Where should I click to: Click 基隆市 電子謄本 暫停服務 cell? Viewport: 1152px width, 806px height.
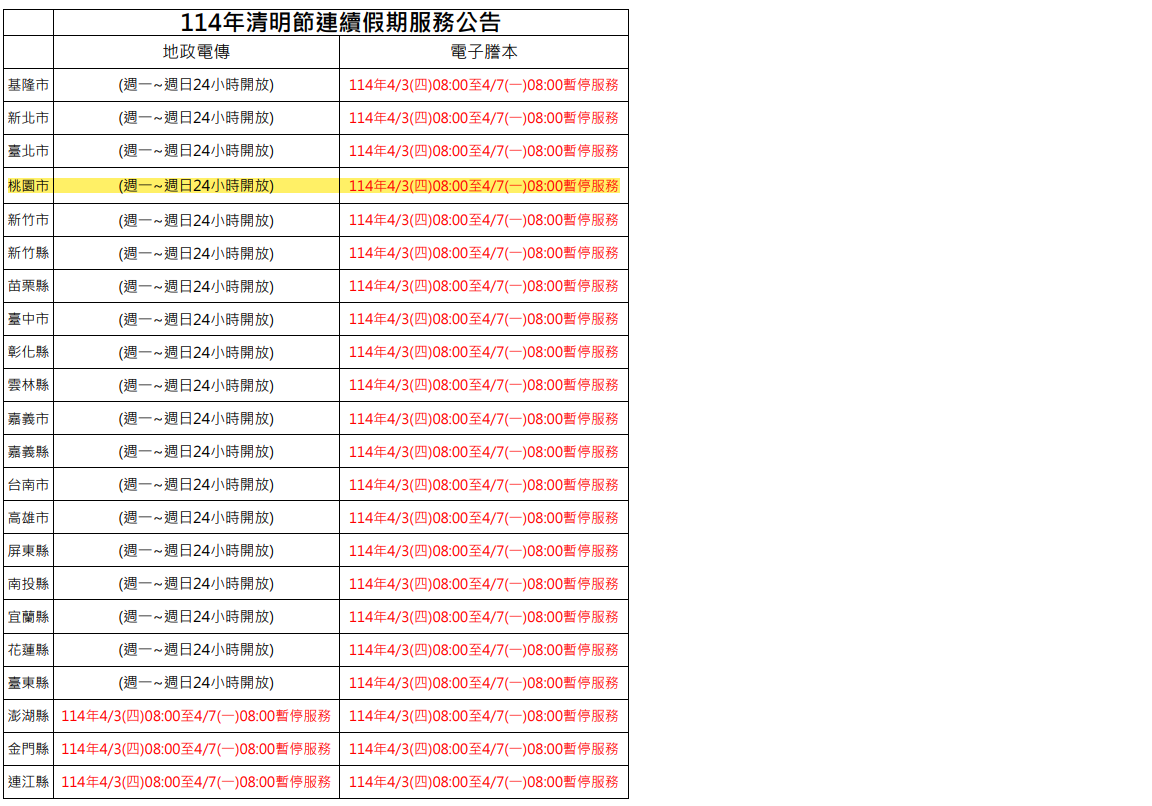[483, 85]
